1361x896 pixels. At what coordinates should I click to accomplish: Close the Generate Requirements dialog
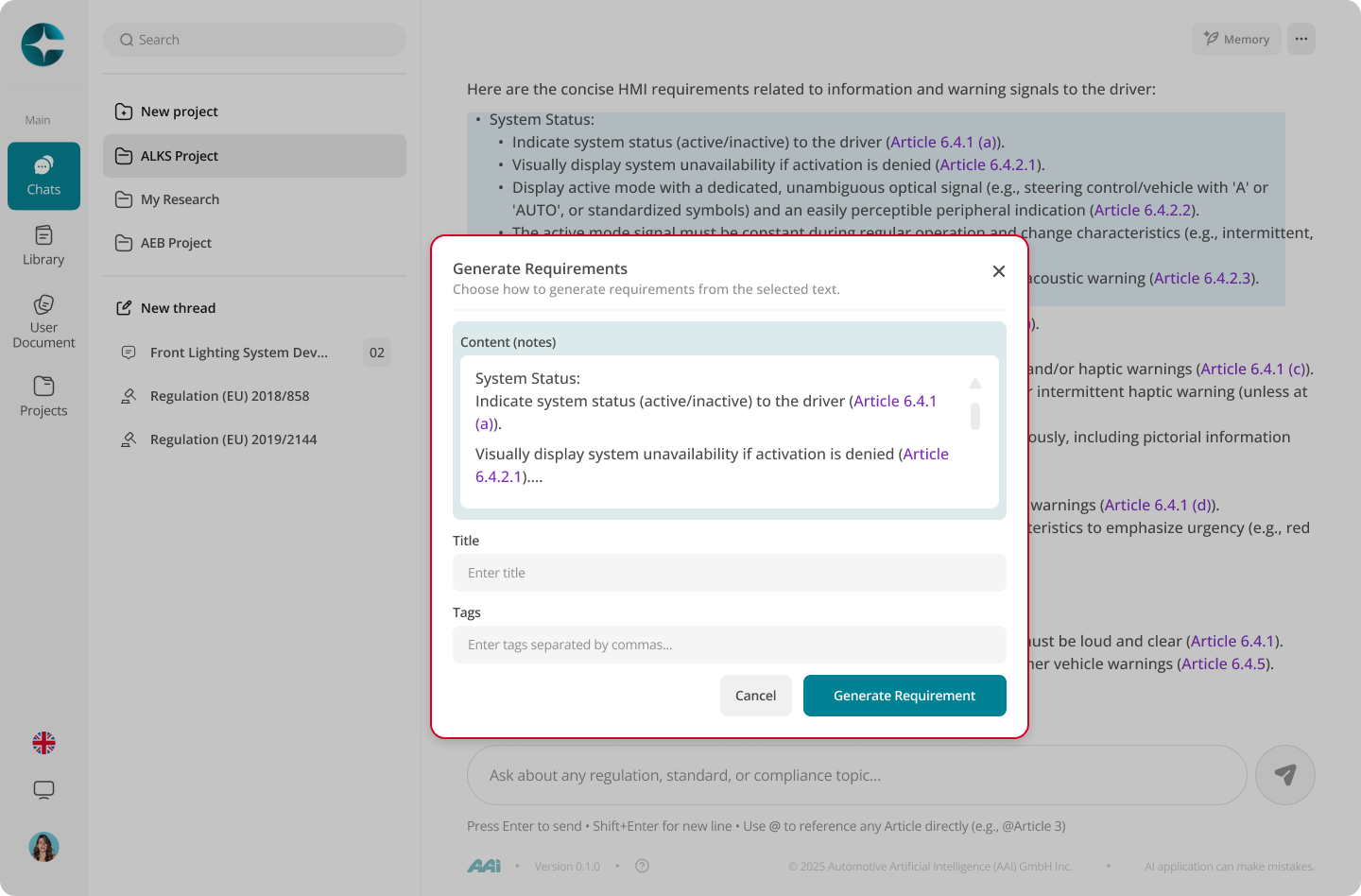point(999,271)
